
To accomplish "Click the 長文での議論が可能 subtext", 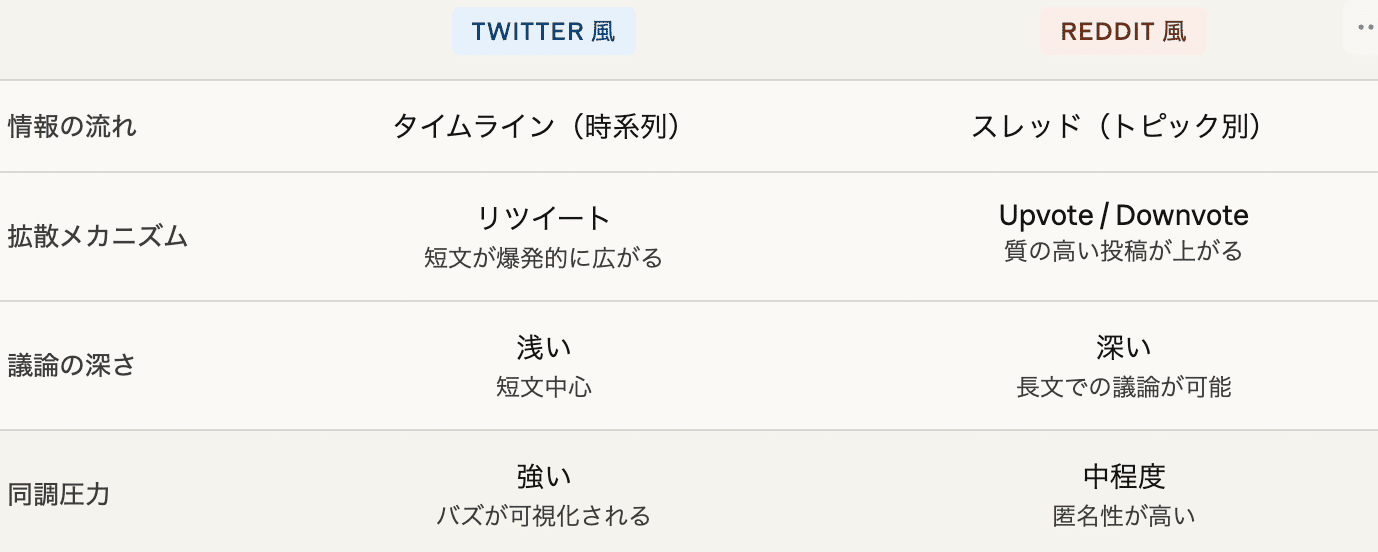I will click(1123, 387).
